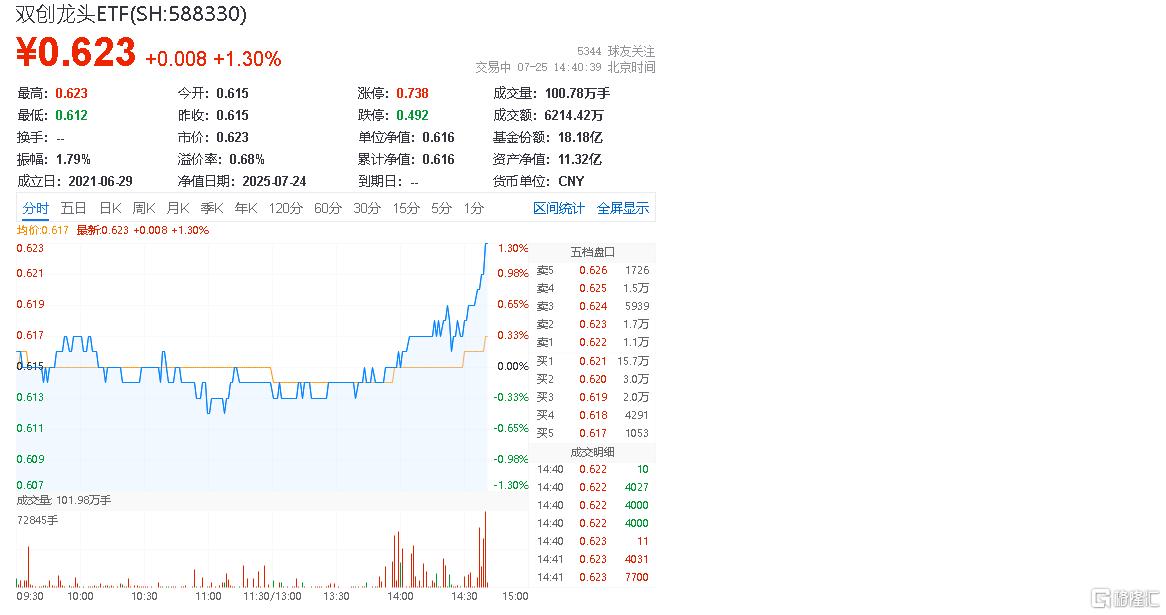The width and height of the screenshot is (1166, 615).
Task: Select the 分时 chart tab
Action: (35, 208)
